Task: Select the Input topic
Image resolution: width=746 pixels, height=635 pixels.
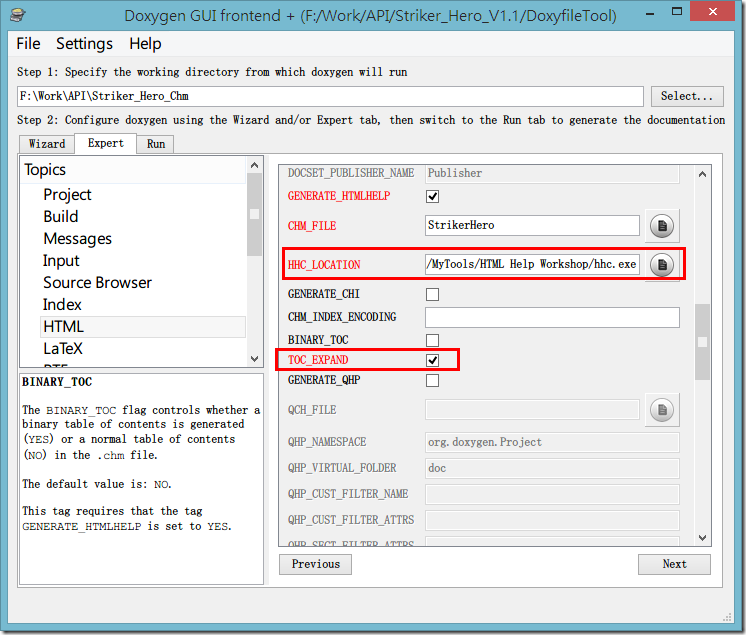Action: coord(61,261)
